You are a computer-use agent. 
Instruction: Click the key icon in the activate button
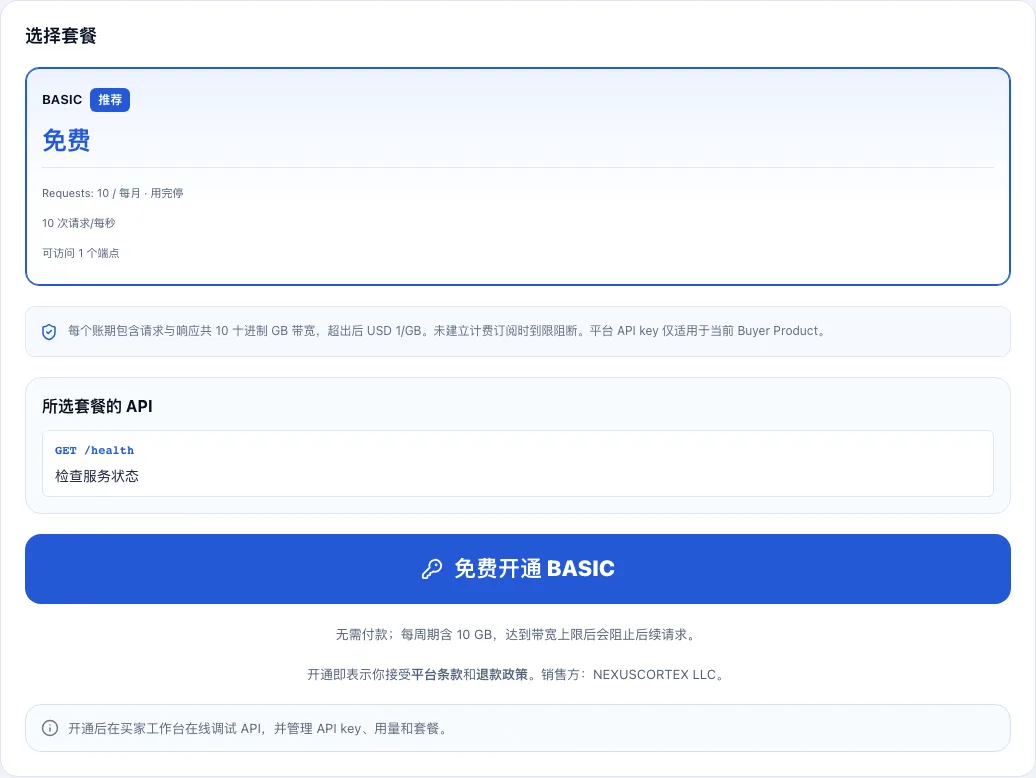click(432, 569)
